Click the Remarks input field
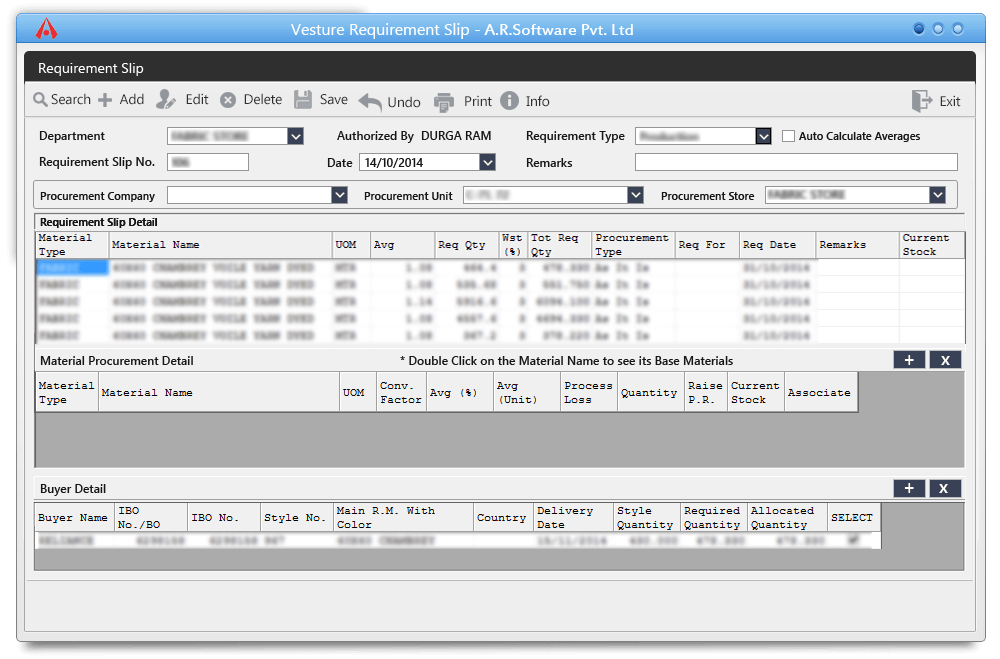The image size is (1000, 659). (796, 162)
